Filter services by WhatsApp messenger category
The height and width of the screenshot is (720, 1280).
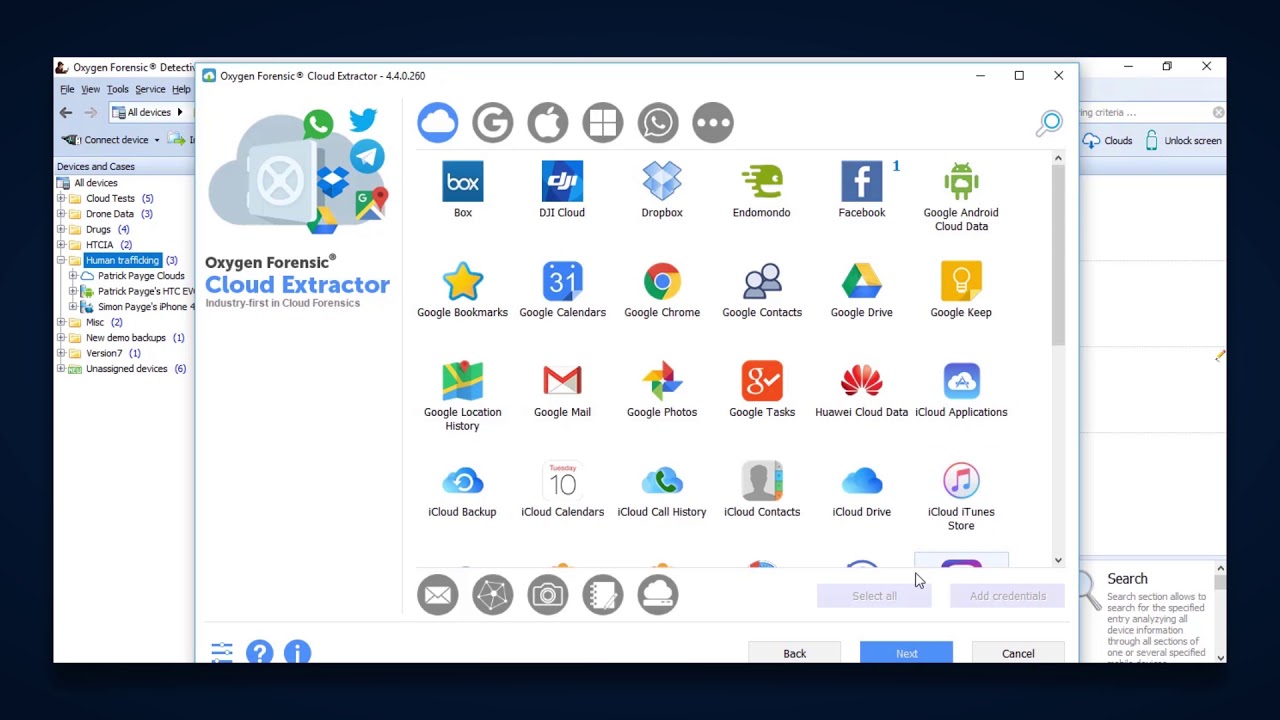[x=657, y=122]
